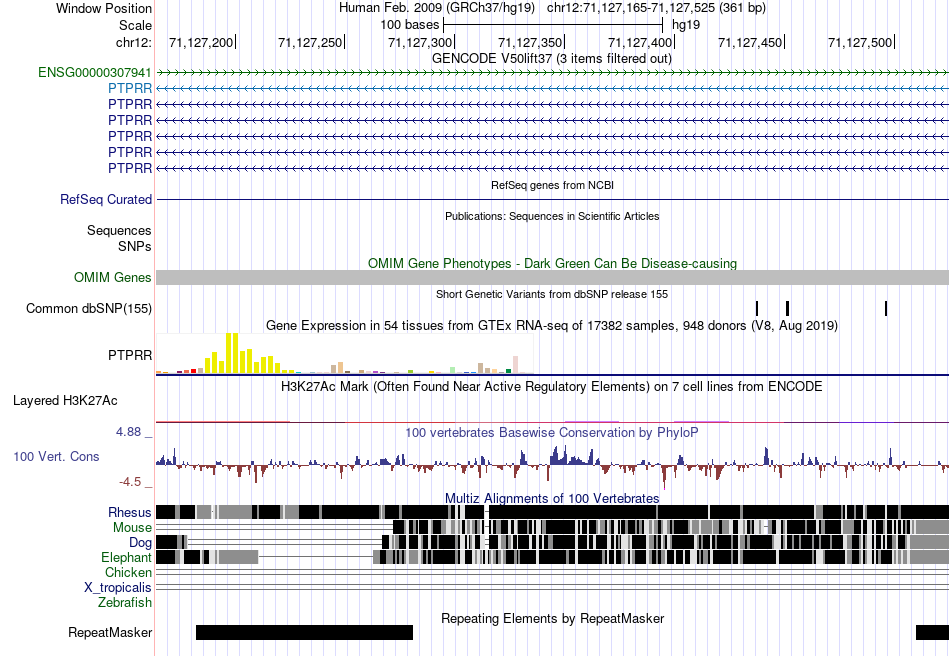Click the 100 Vert. Cons label
This screenshot has height=656, width=950.
pyautogui.click(x=56, y=457)
